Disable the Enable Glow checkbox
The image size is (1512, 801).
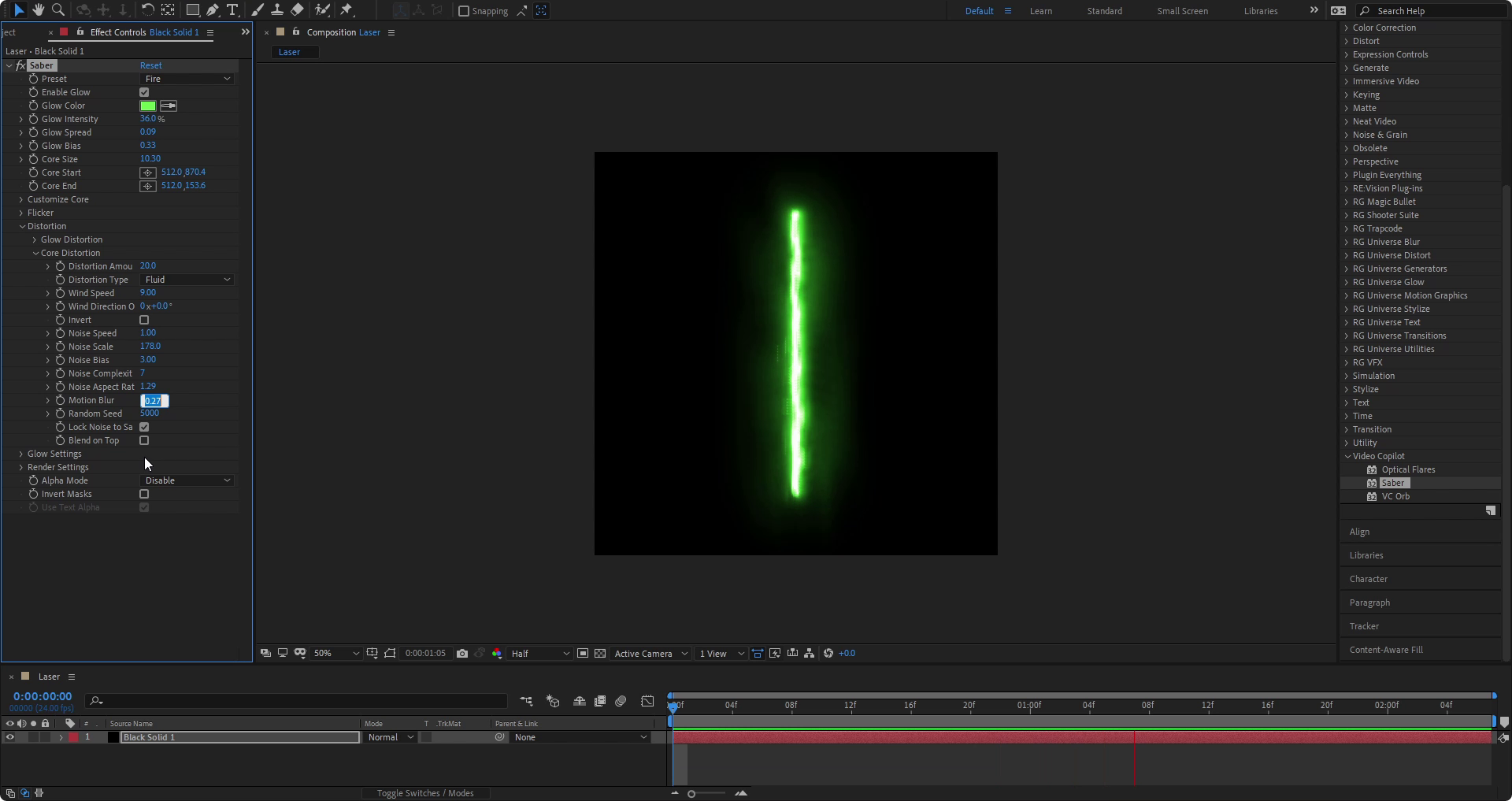pos(144,92)
